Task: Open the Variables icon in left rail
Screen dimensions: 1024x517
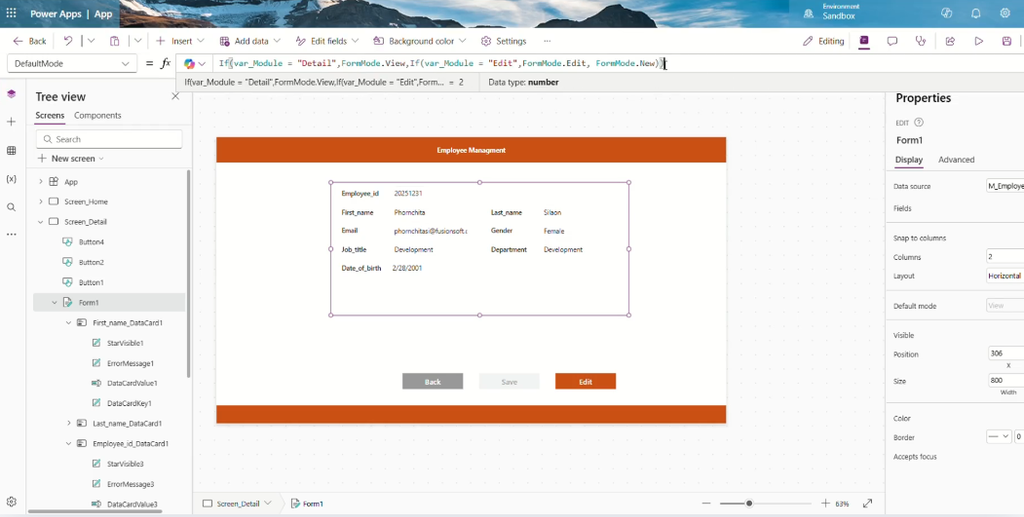Action: pyautogui.click(x=11, y=179)
